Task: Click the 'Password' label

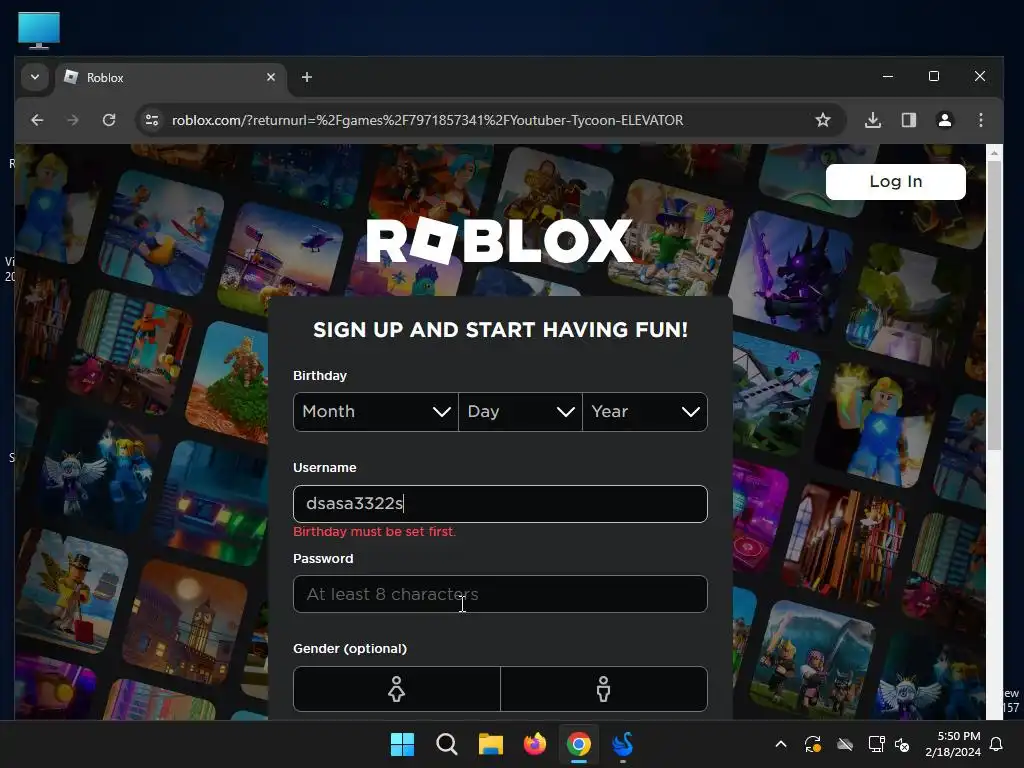Action: click(x=323, y=558)
